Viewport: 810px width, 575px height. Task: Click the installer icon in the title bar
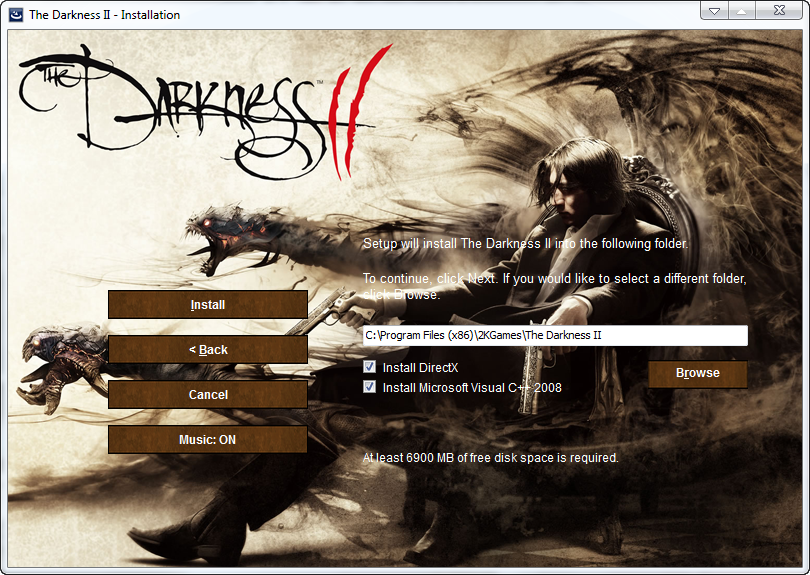coord(16,14)
